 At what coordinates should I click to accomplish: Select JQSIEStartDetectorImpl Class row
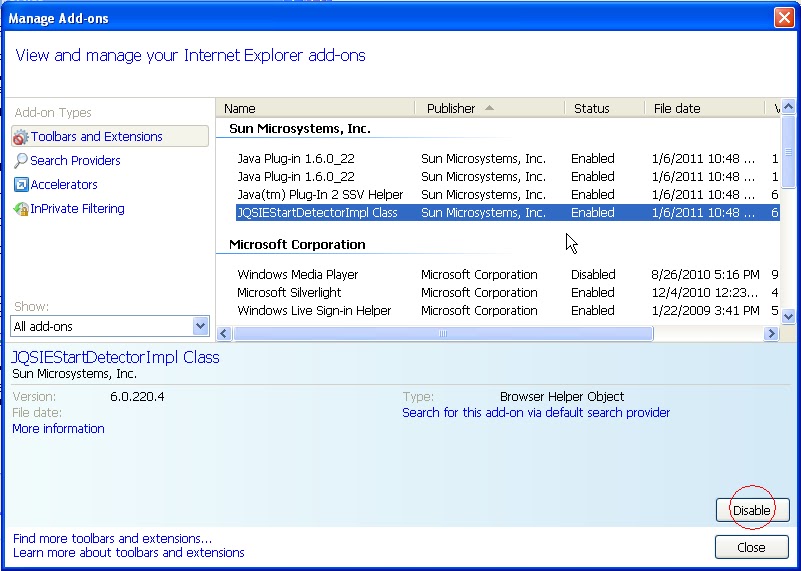507,212
